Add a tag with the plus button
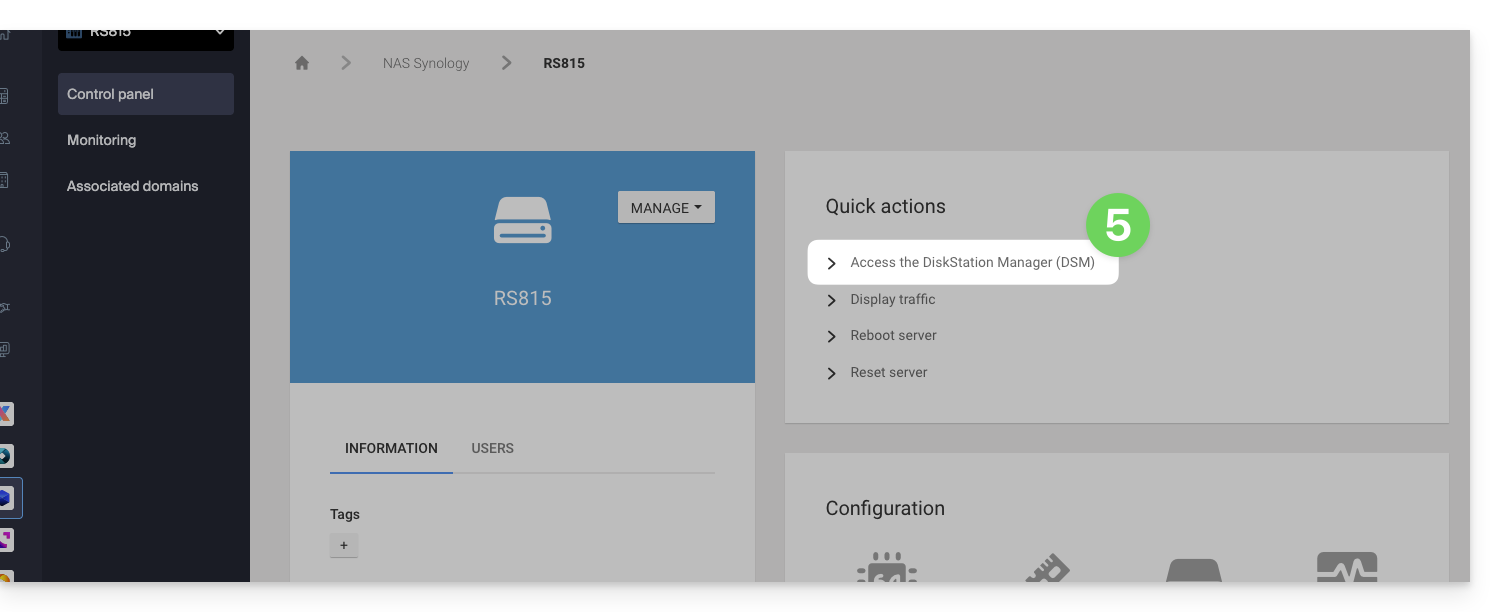Viewport: 1500px width, 612px height. (x=343, y=545)
